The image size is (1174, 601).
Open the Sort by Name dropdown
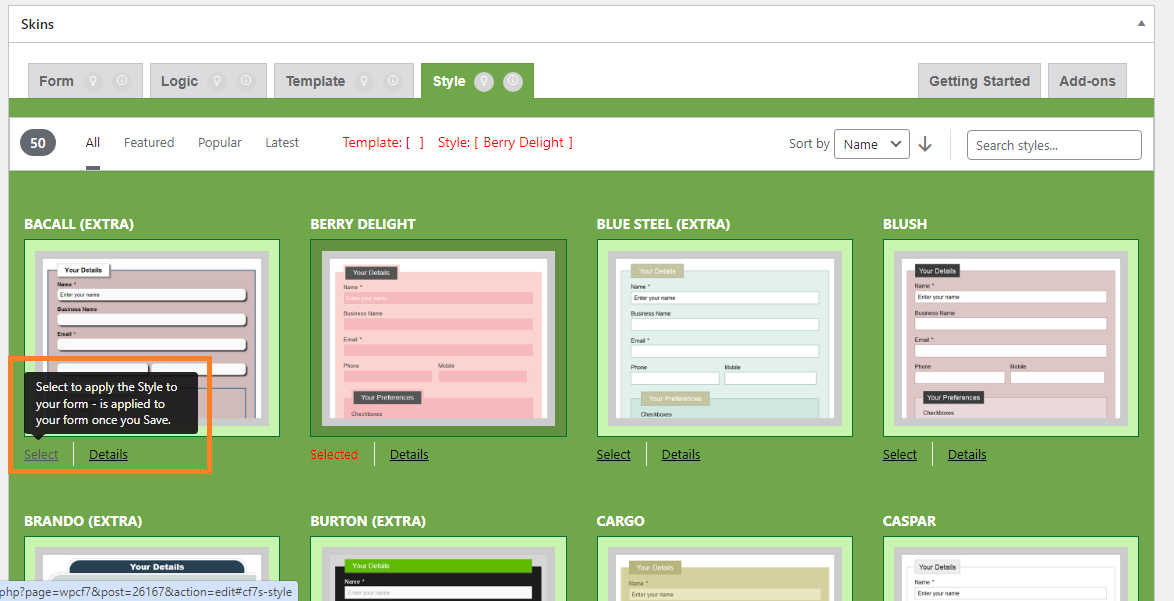[x=871, y=144]
